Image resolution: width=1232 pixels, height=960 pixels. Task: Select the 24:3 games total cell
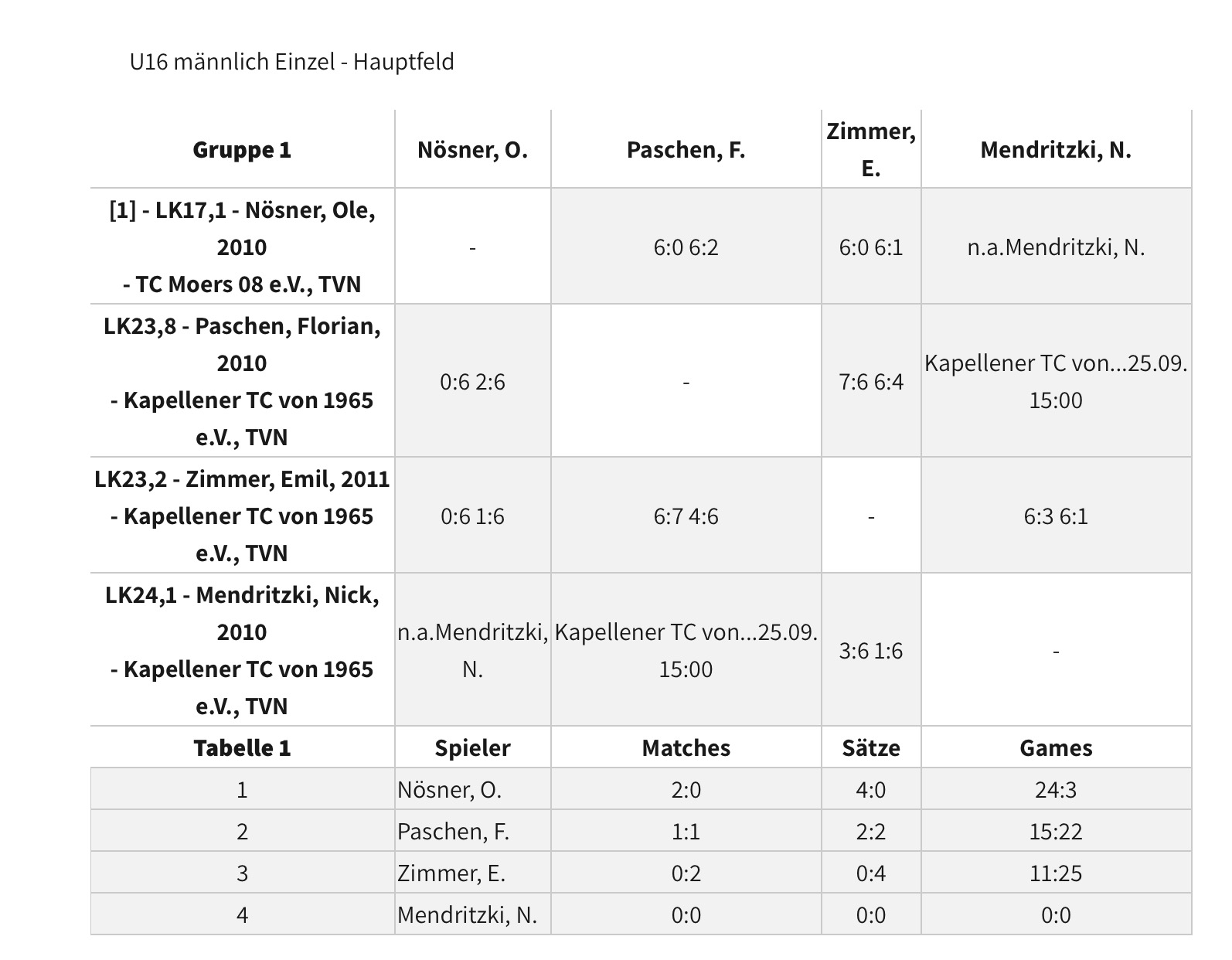(1055, 790)
